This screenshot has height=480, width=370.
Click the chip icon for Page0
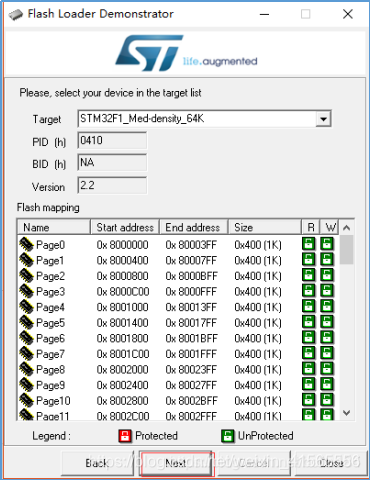(26, 244)
